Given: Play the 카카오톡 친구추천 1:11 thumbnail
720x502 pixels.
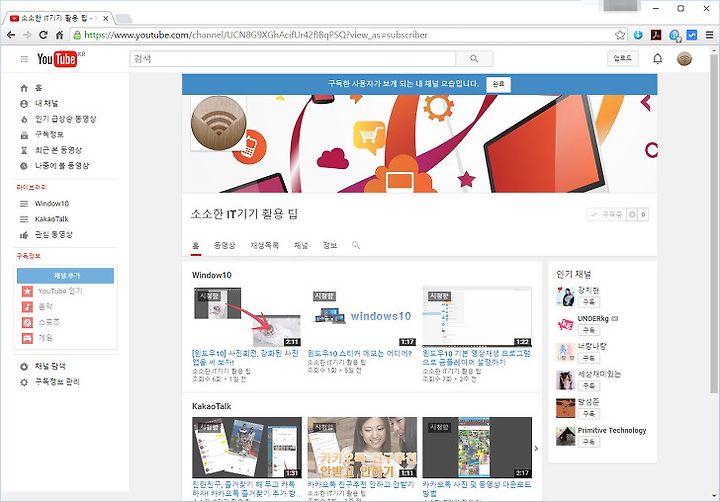Looking at the screenshot, I should [x=362, y=447].
